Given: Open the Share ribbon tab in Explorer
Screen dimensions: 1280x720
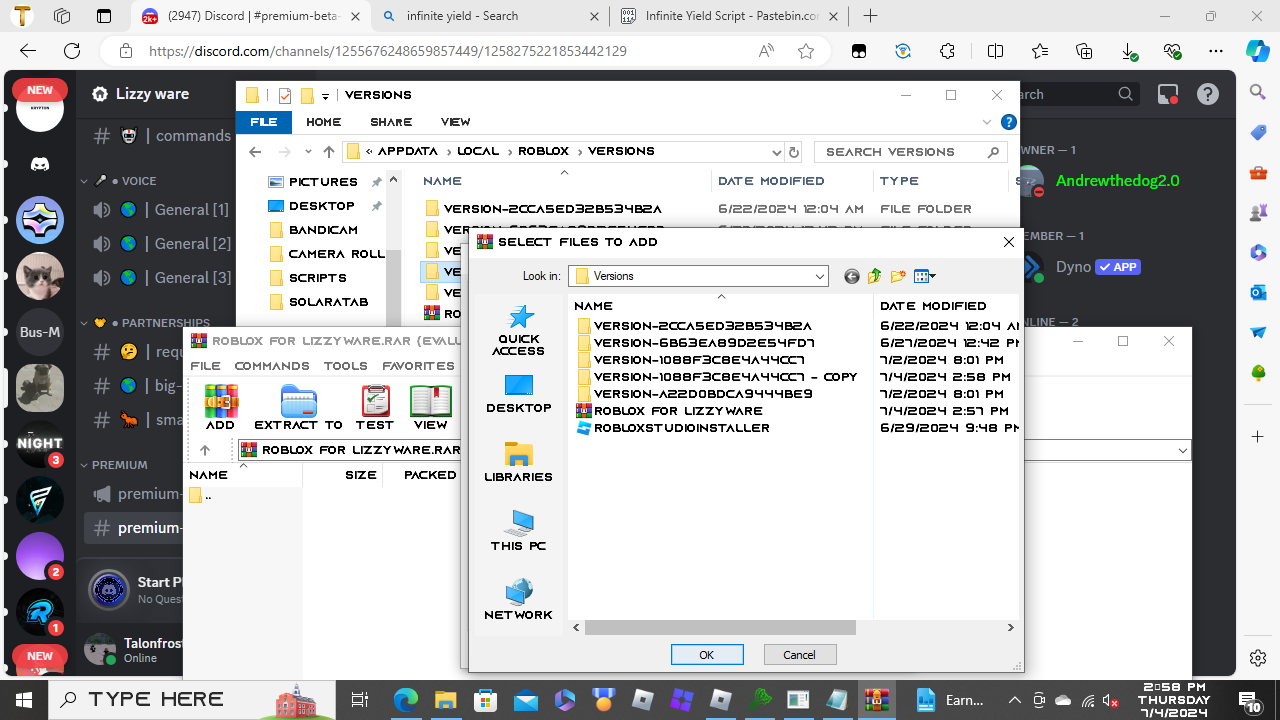Looking at the screenshot, I should coord(391,122).
